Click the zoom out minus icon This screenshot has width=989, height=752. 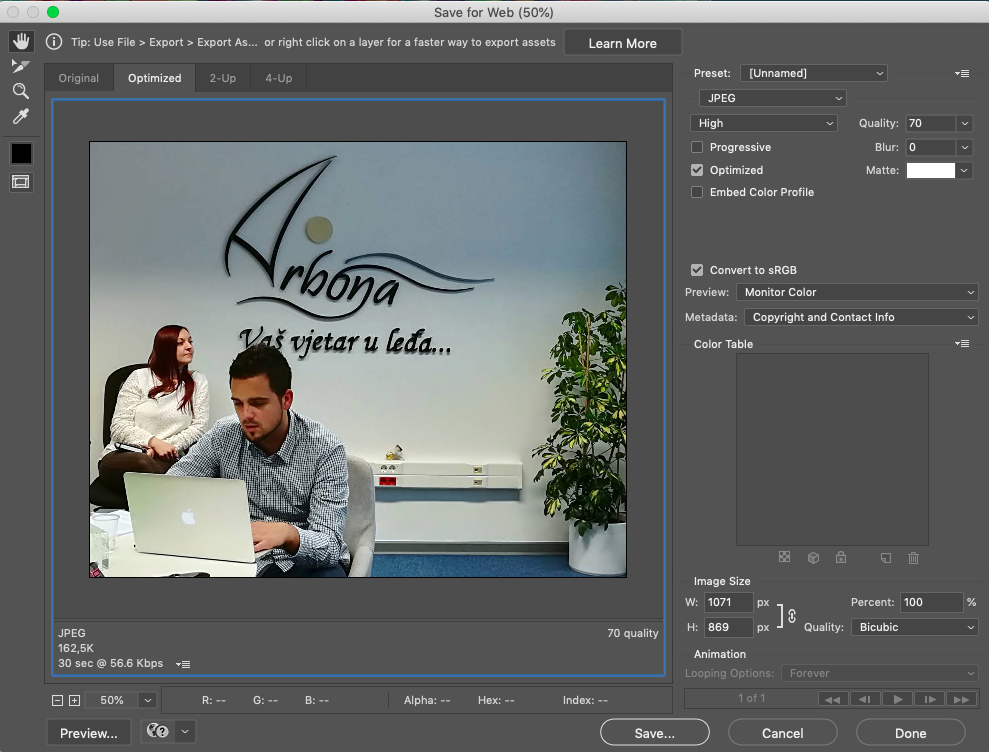57,700
